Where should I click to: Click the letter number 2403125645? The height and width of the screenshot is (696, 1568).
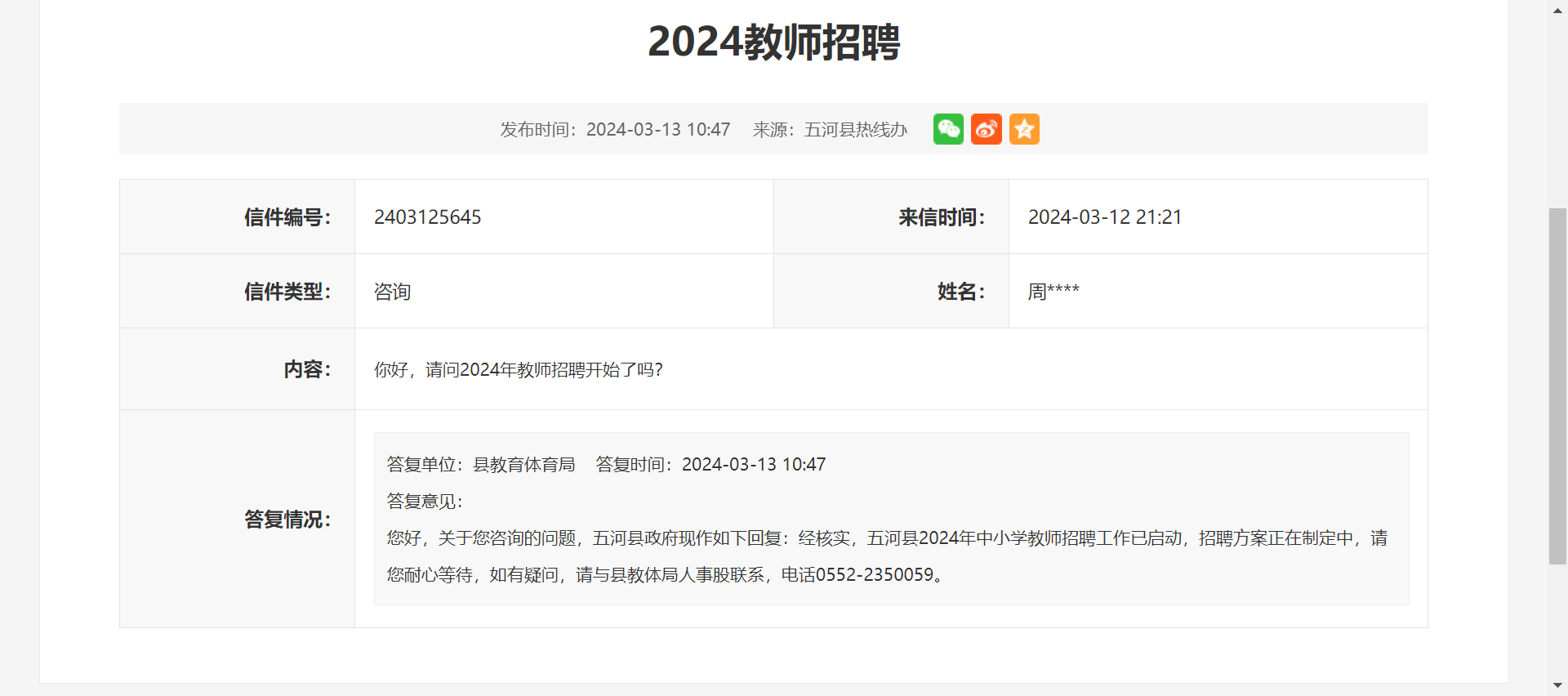tap(427, 217)
